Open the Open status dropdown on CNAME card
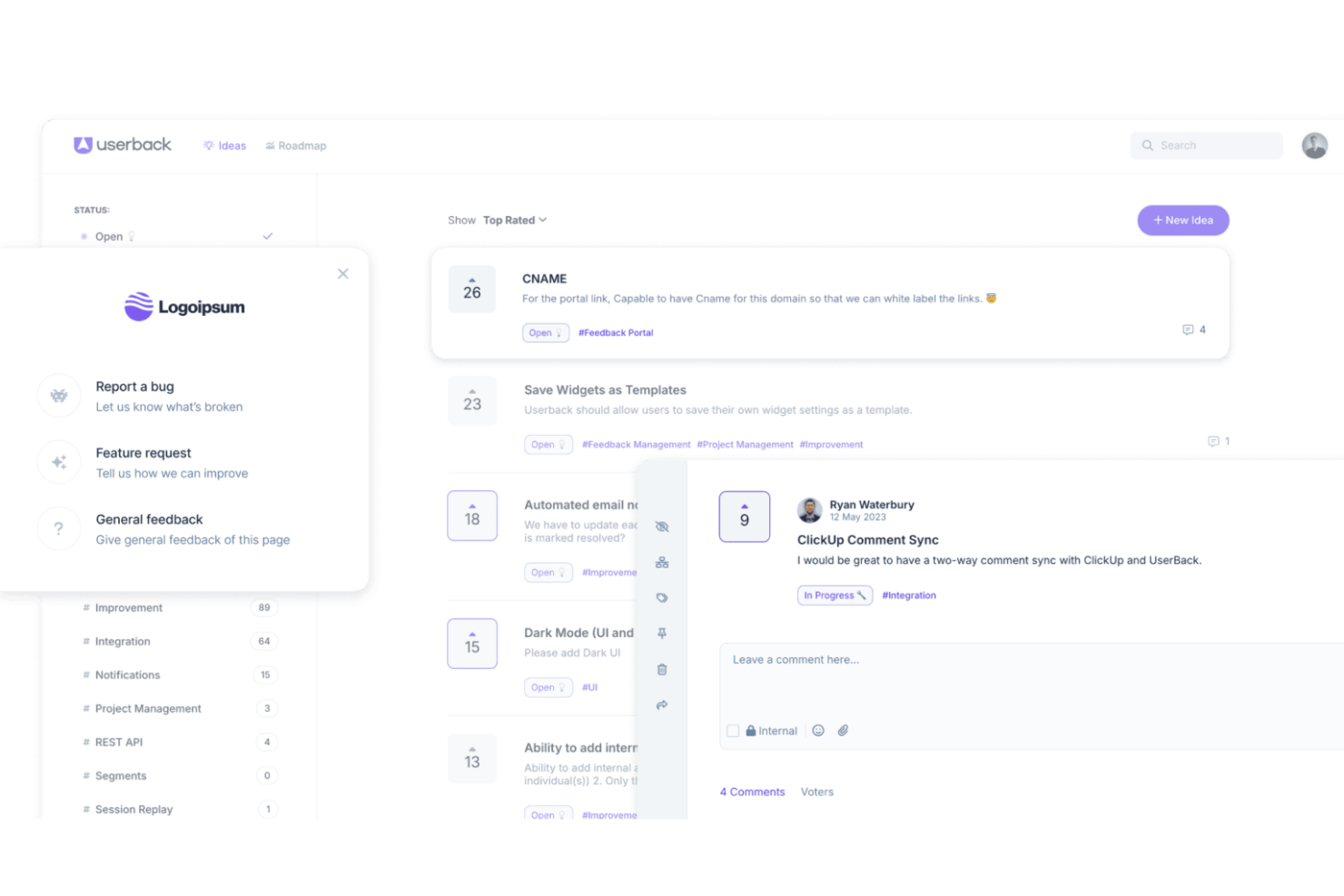 point(546,333)
